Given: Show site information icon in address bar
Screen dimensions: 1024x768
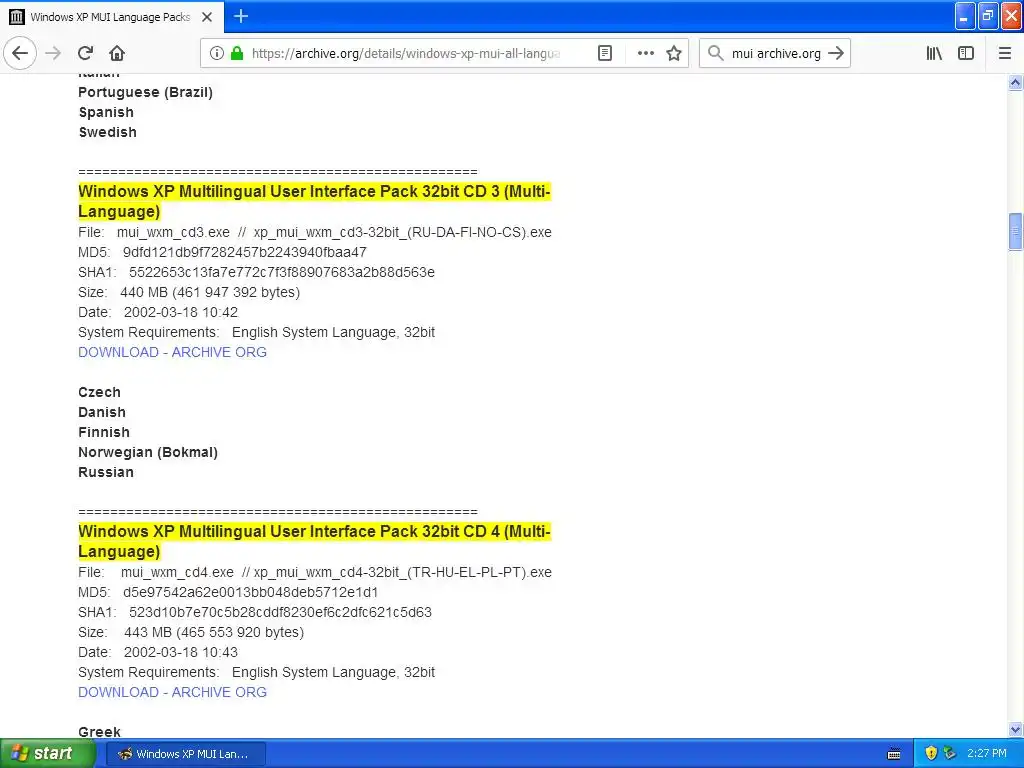Looking at the screenshot, I should click(217, 53).
